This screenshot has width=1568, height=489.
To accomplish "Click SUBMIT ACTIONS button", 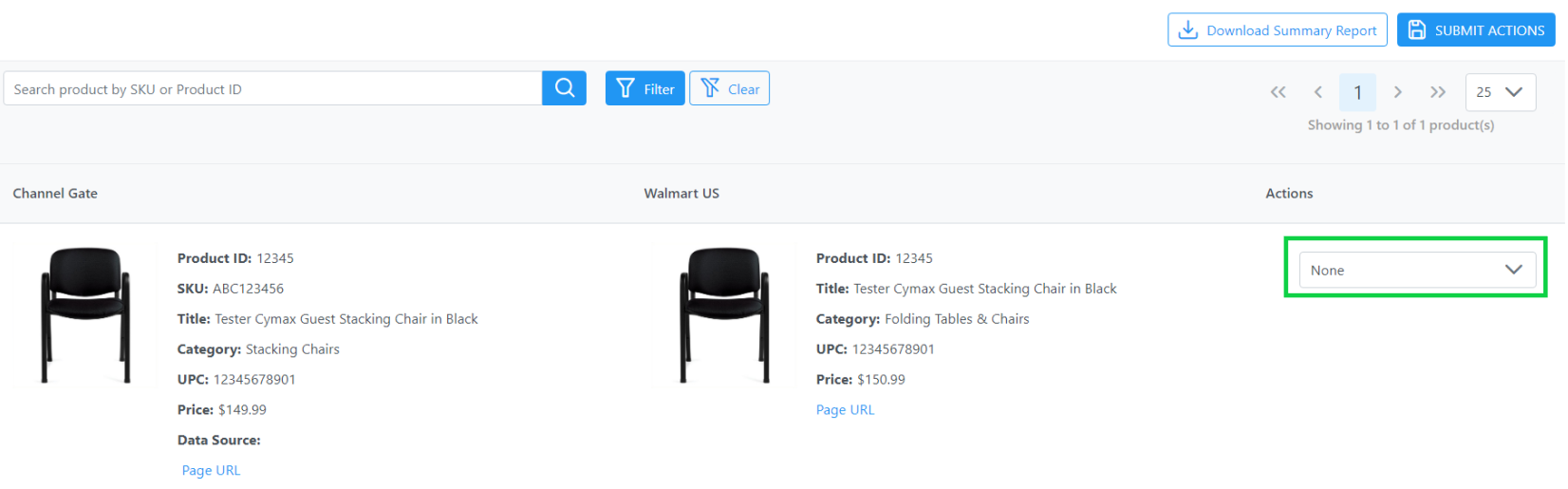I will pos(1476,30).
